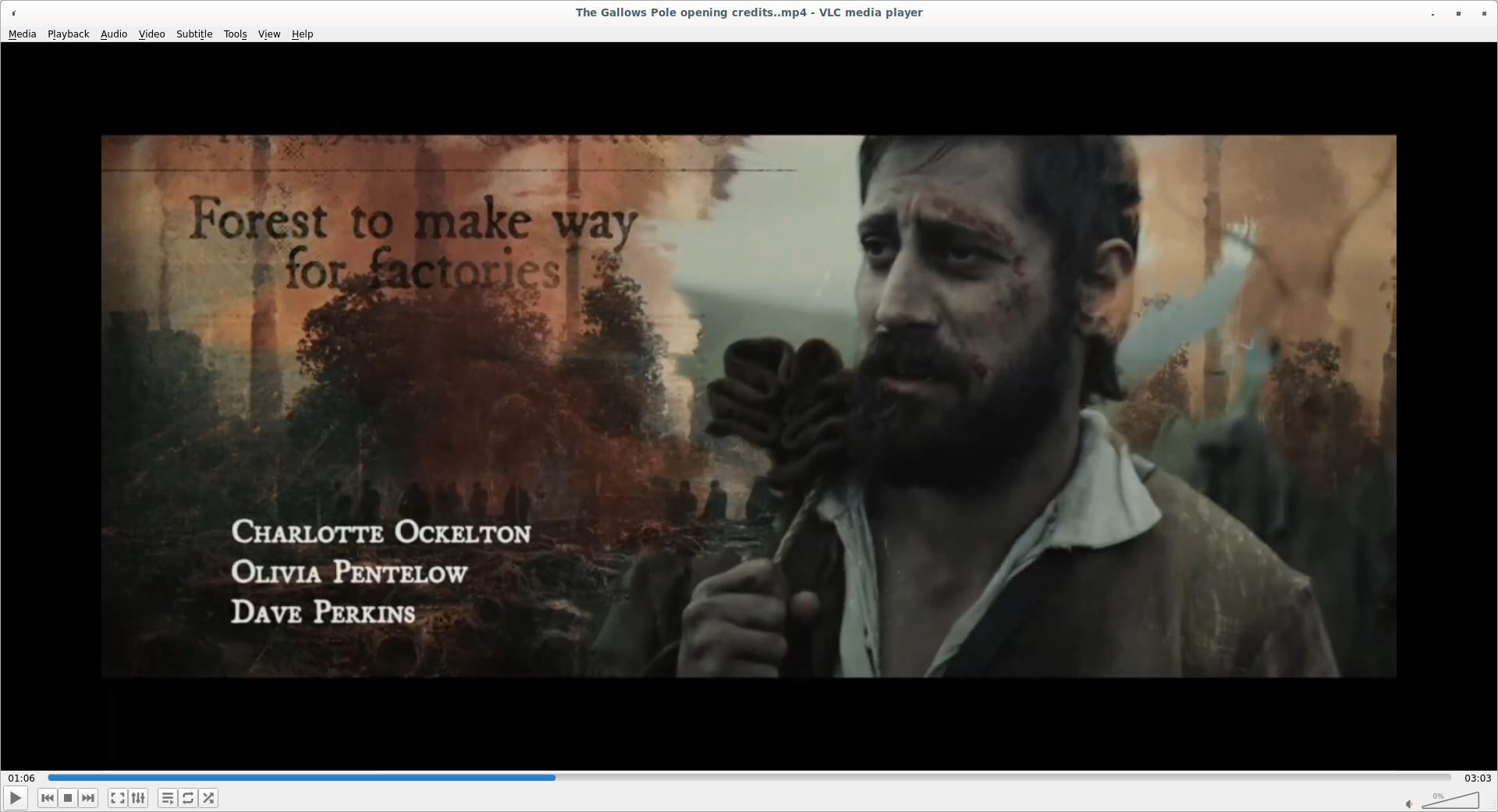Open the Help menu

(302, 34)
